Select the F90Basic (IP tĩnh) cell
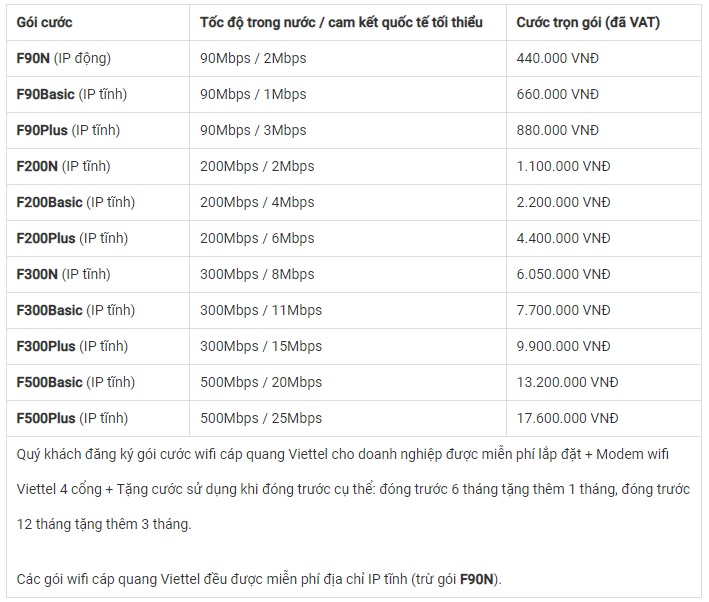The height and width of the screenshot is (602, 709). (x=98, y=94)
